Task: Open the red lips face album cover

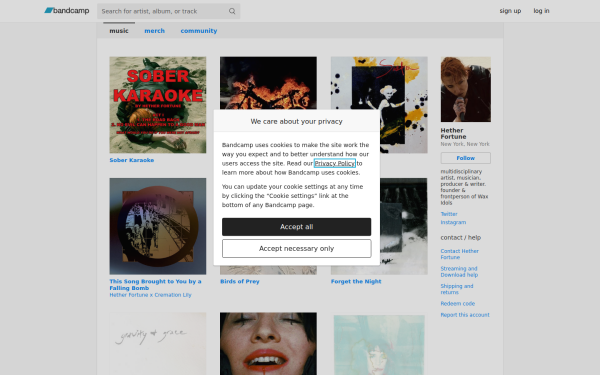Action: tap(268, 344)
